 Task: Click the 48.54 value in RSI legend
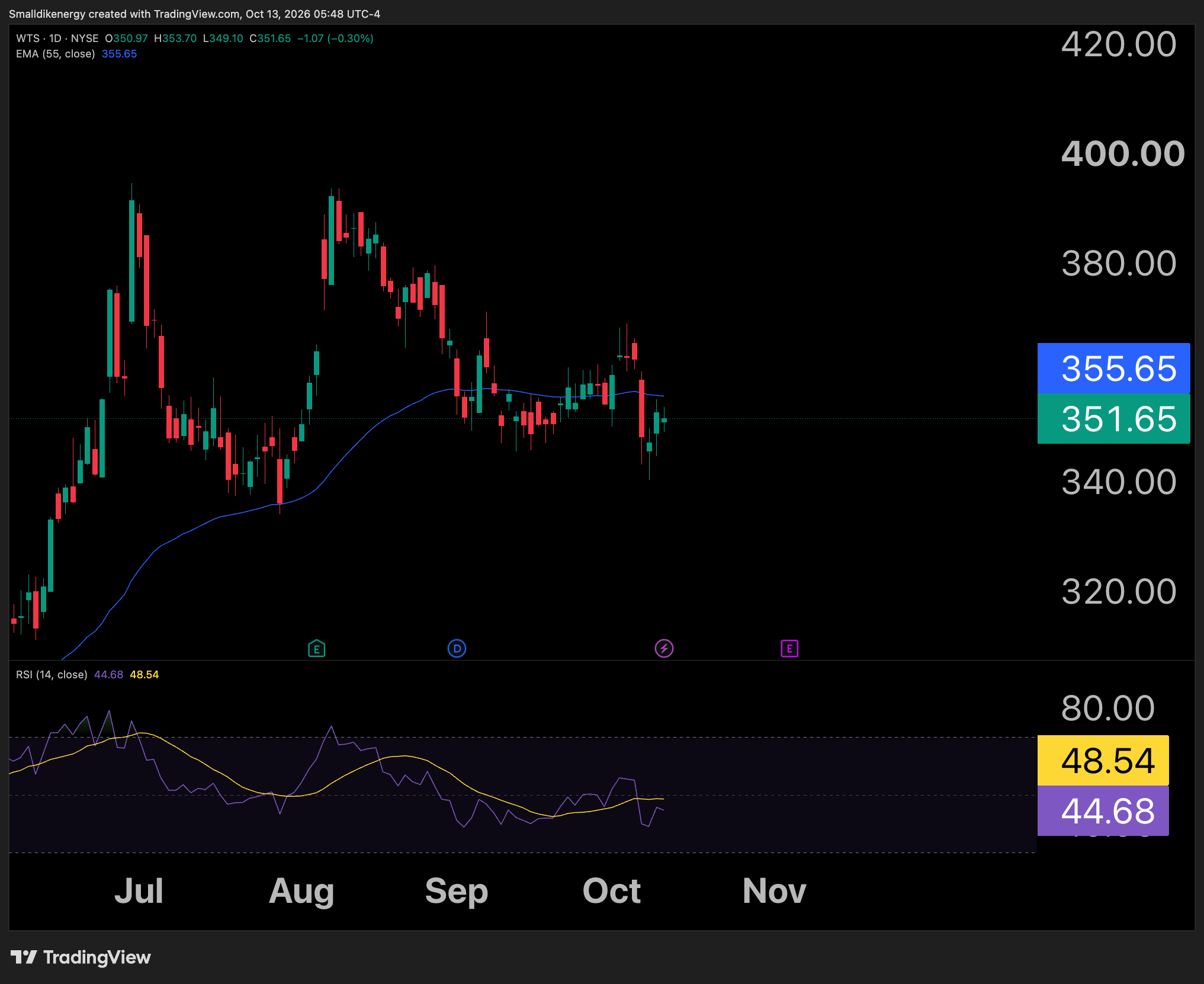[x=145, y=675]
